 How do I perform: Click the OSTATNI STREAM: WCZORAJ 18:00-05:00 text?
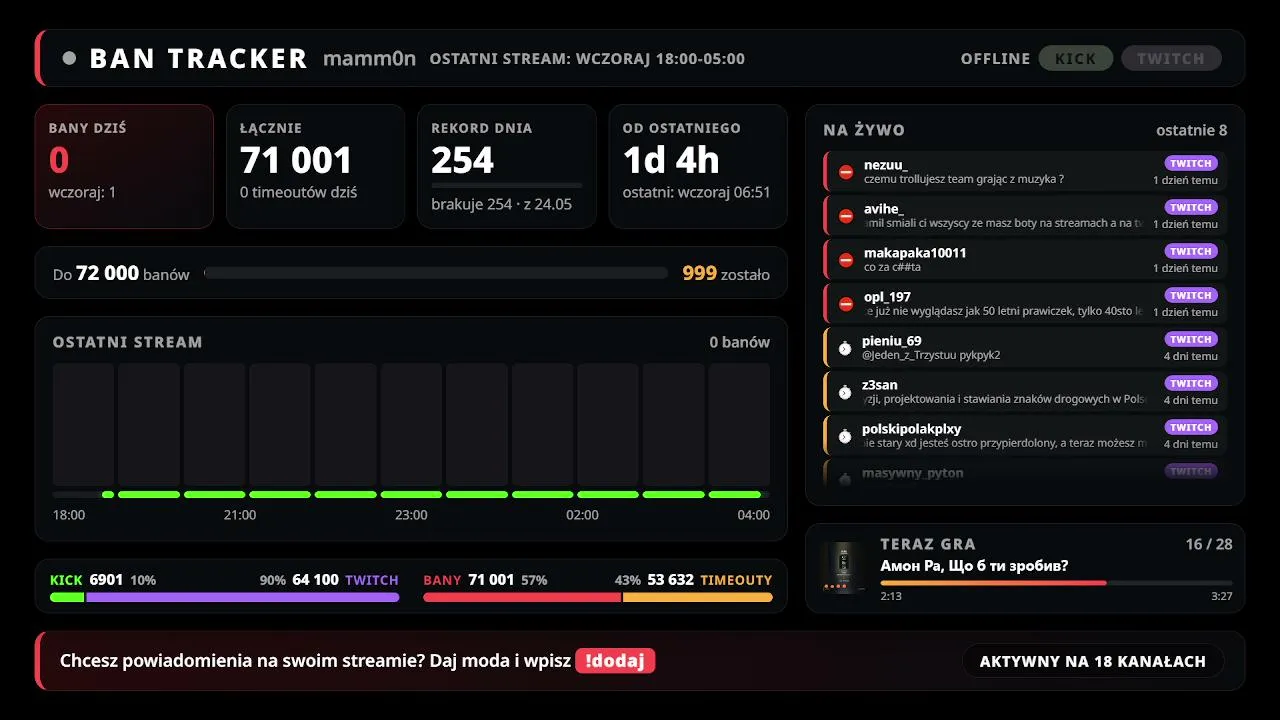point(587,59)
